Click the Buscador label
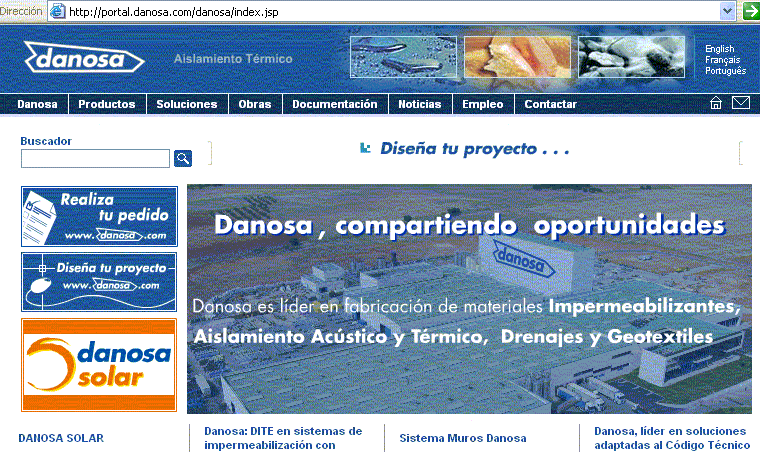Screen dimensions: 760x452 [x=46, y=141]
